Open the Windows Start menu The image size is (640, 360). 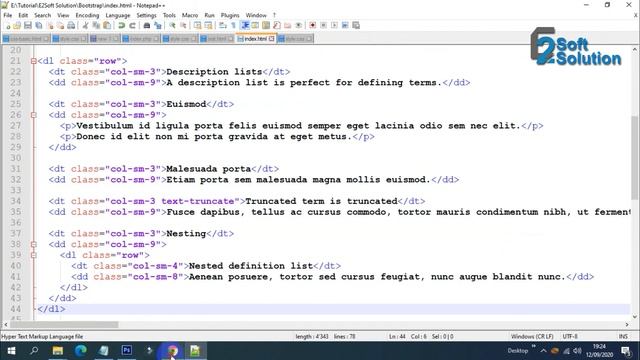click(x=11, y=351)
